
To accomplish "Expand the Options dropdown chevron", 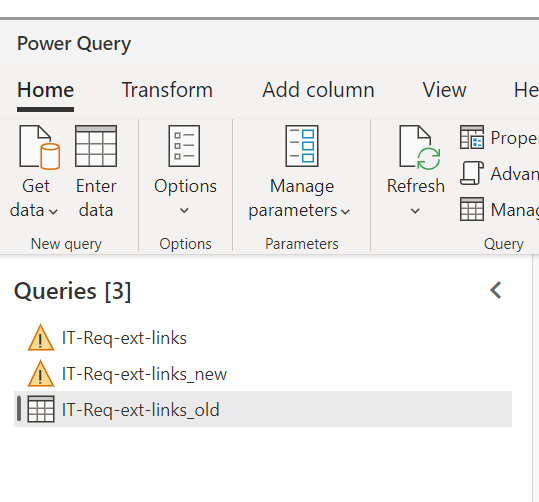I will (184, 210).
